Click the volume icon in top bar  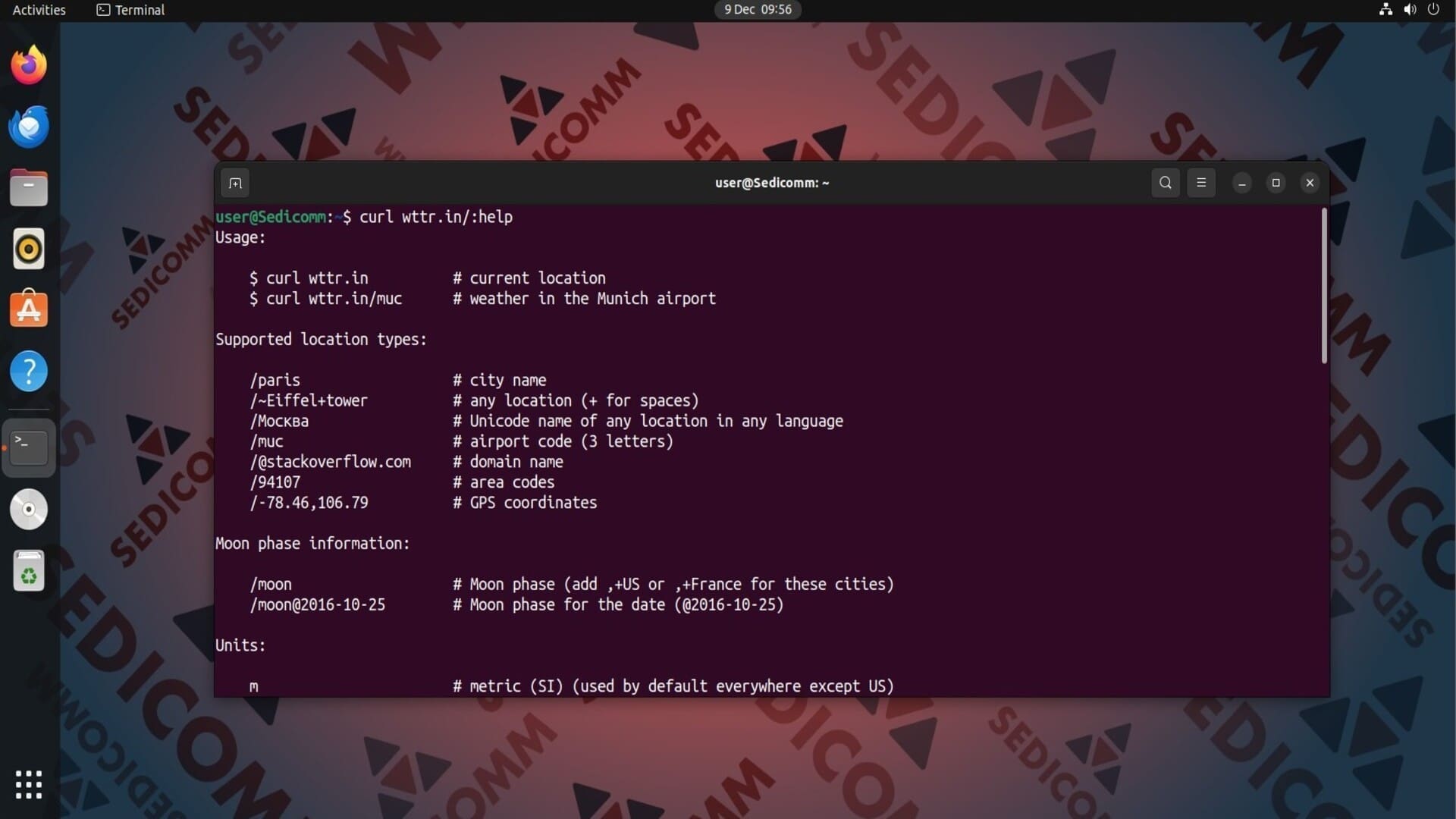[1410, 9]
